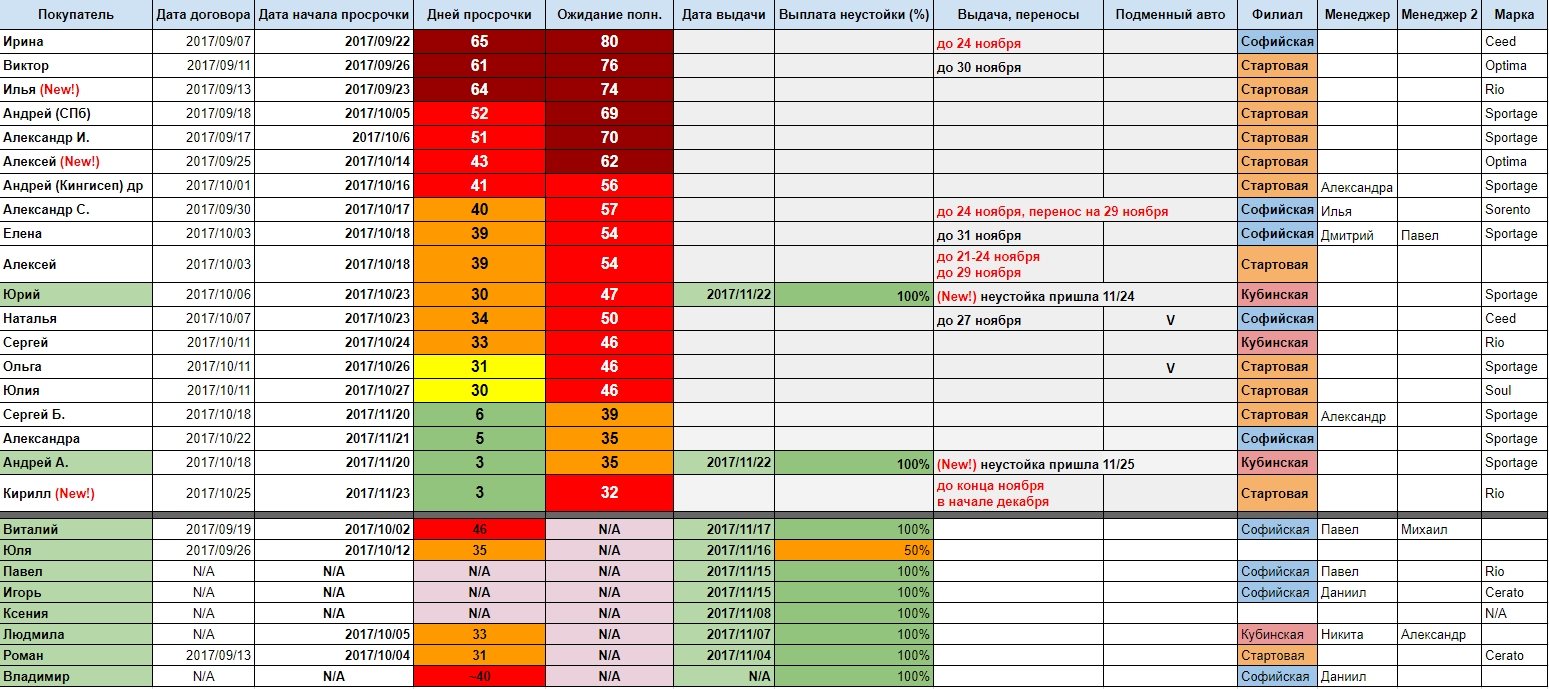Click the Optima cell in Виктор row

coord(1515,66)
